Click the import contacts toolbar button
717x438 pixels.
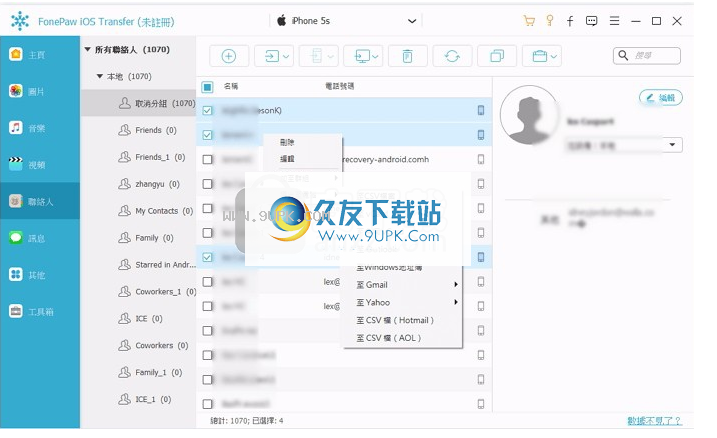point(272,56)
